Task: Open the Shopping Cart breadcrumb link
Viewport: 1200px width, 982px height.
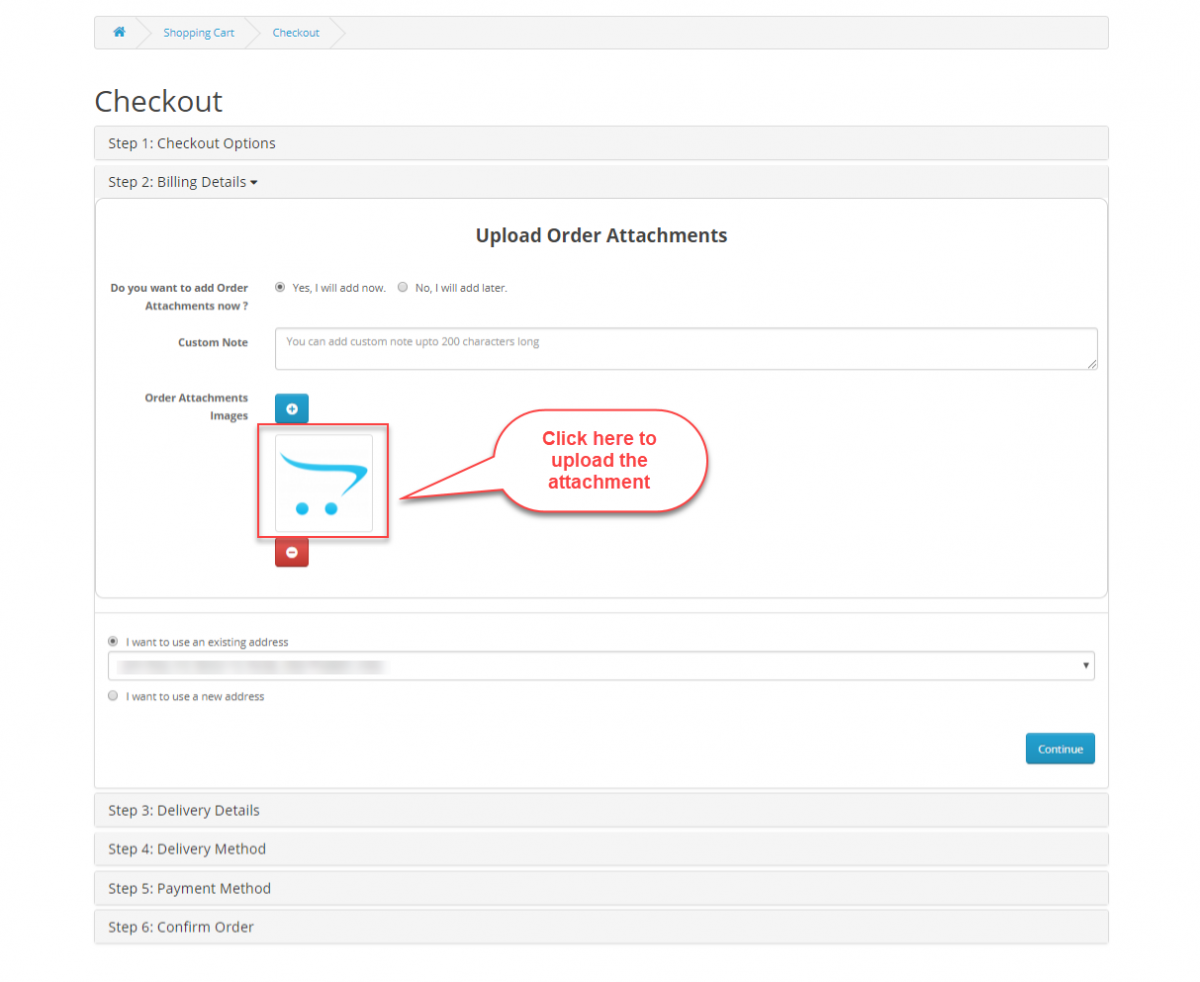Action: 198,32
